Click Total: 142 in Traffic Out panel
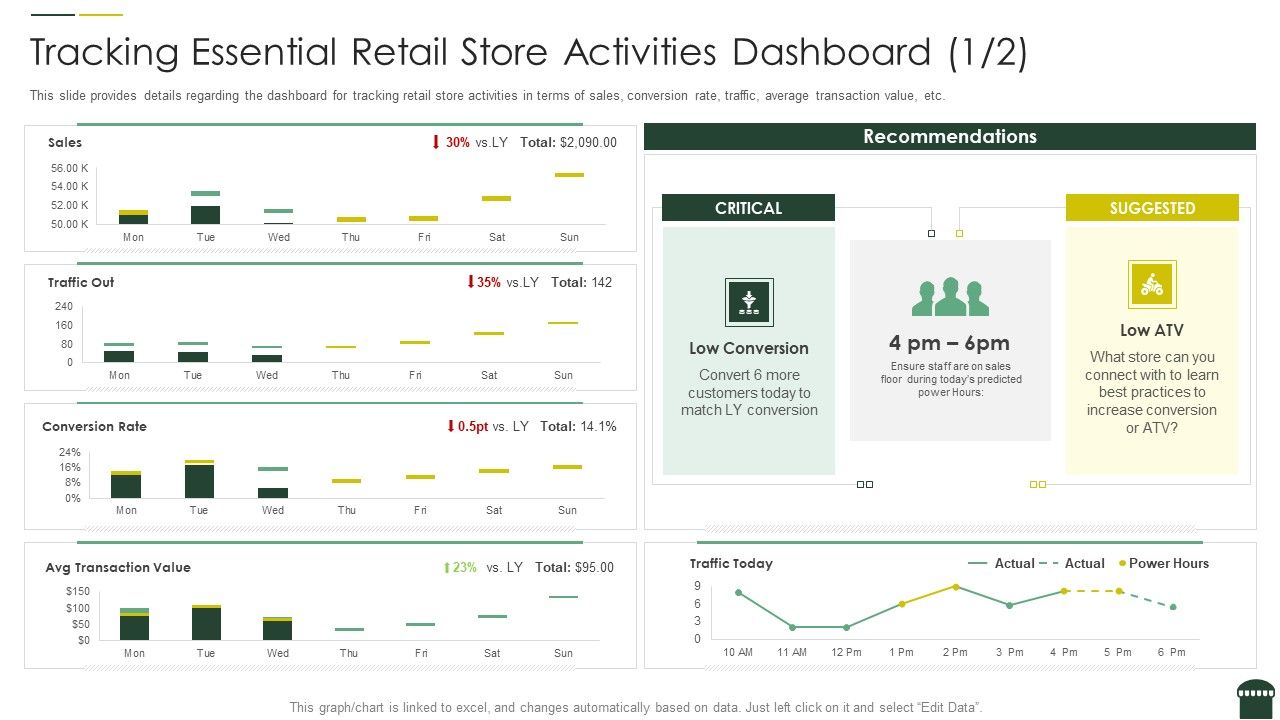 (581, 282)
